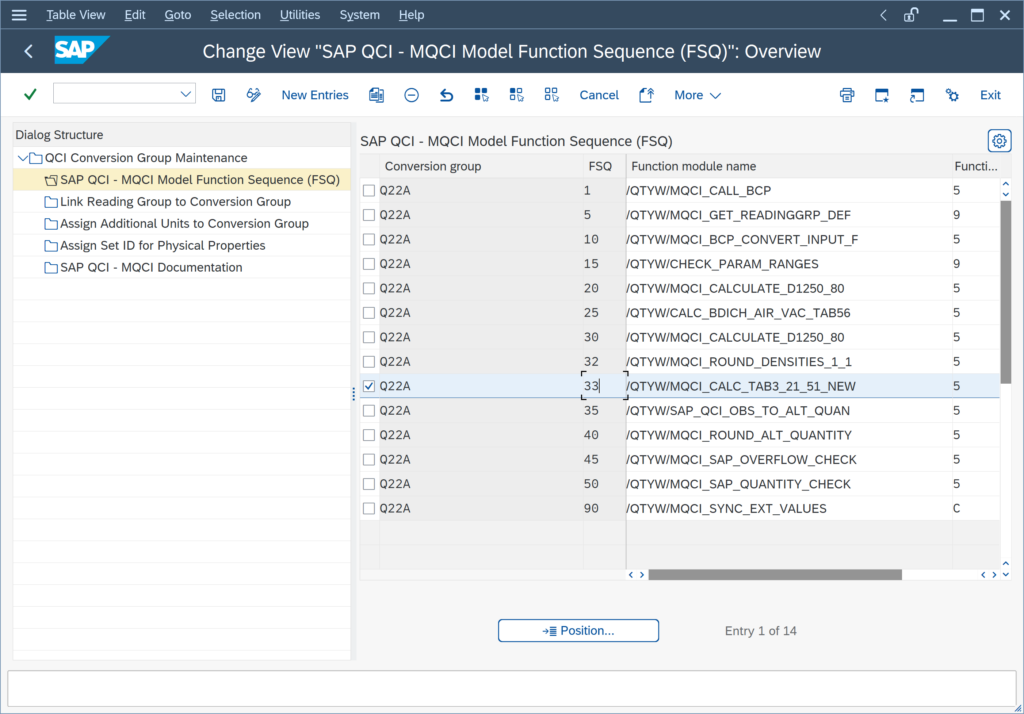Open the Help menu
Viewport: 1024px width, 714px height.
(411, 14)
